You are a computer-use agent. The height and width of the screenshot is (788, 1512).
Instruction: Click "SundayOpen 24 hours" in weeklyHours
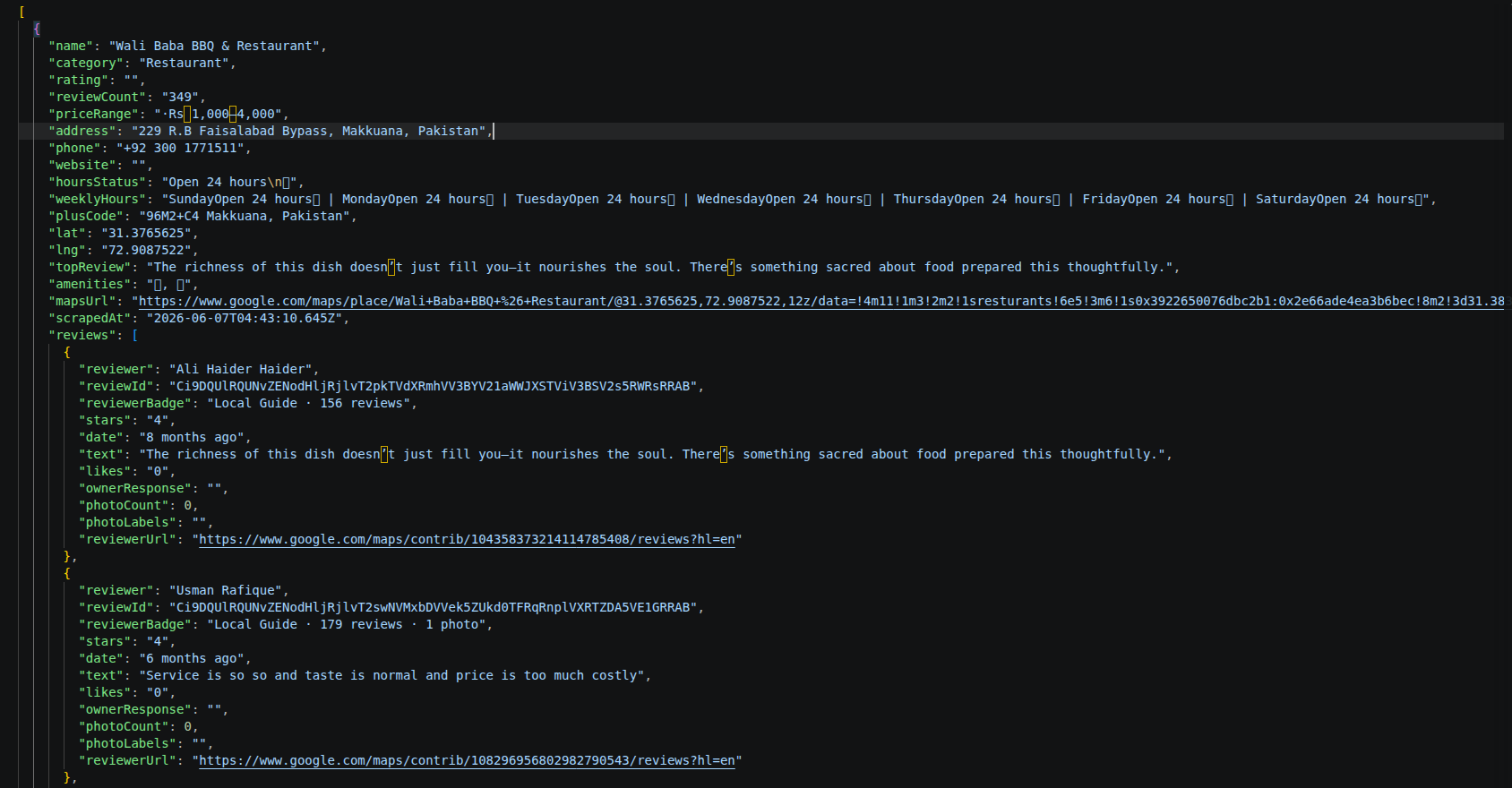pyautogui.click(x=240, y=199)
